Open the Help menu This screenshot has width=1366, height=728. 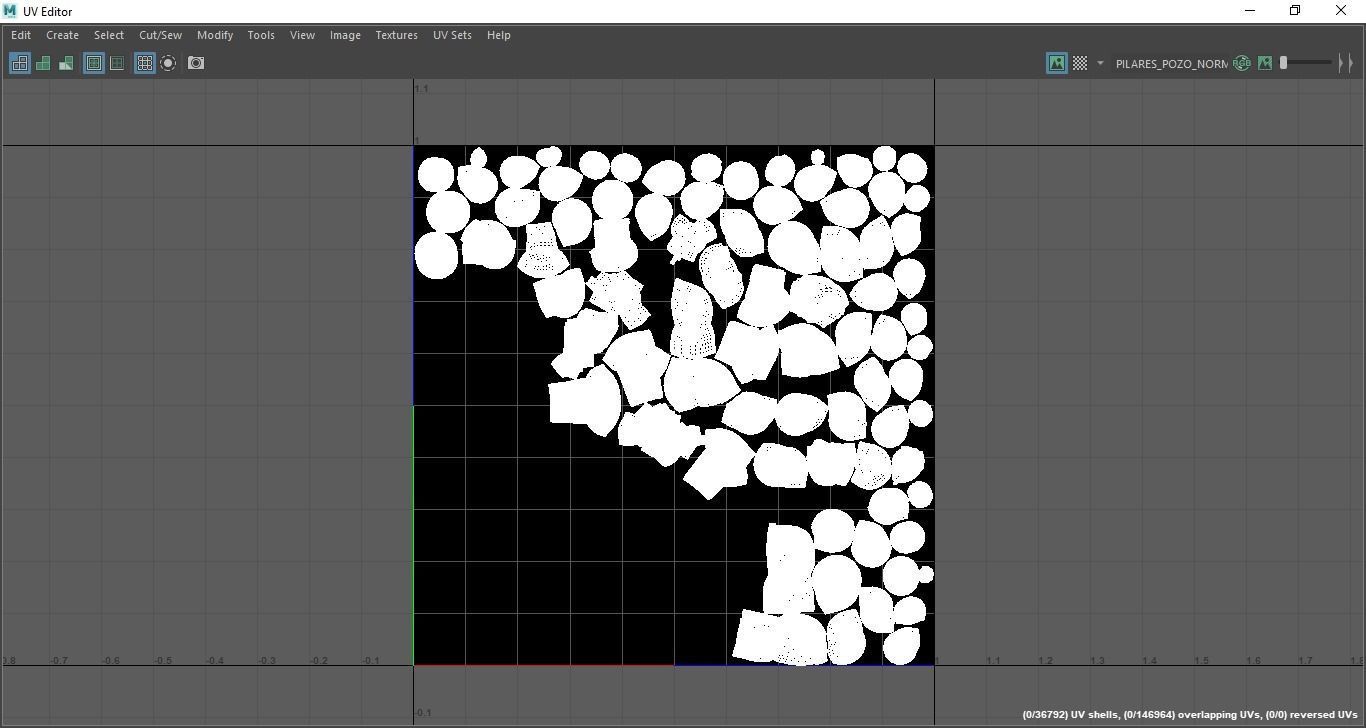(498, 35)
